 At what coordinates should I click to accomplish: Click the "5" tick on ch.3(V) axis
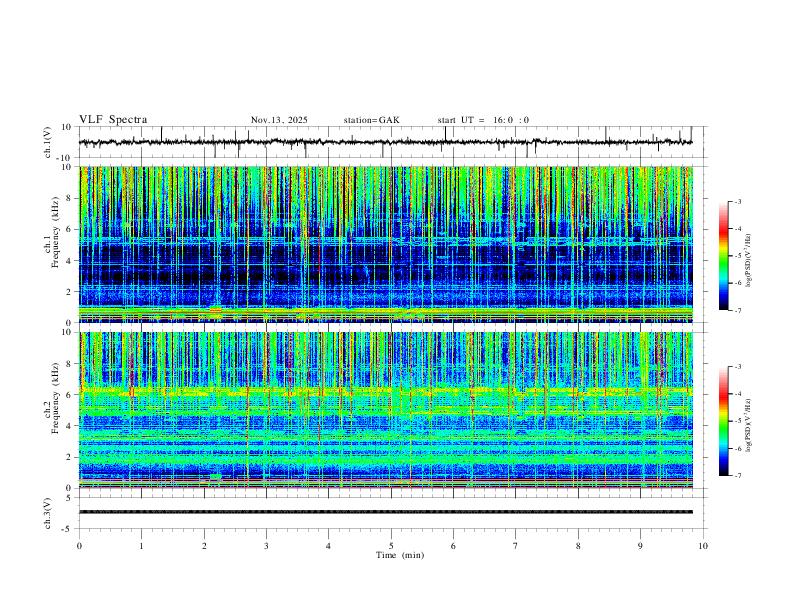click(x=70, y=498)
